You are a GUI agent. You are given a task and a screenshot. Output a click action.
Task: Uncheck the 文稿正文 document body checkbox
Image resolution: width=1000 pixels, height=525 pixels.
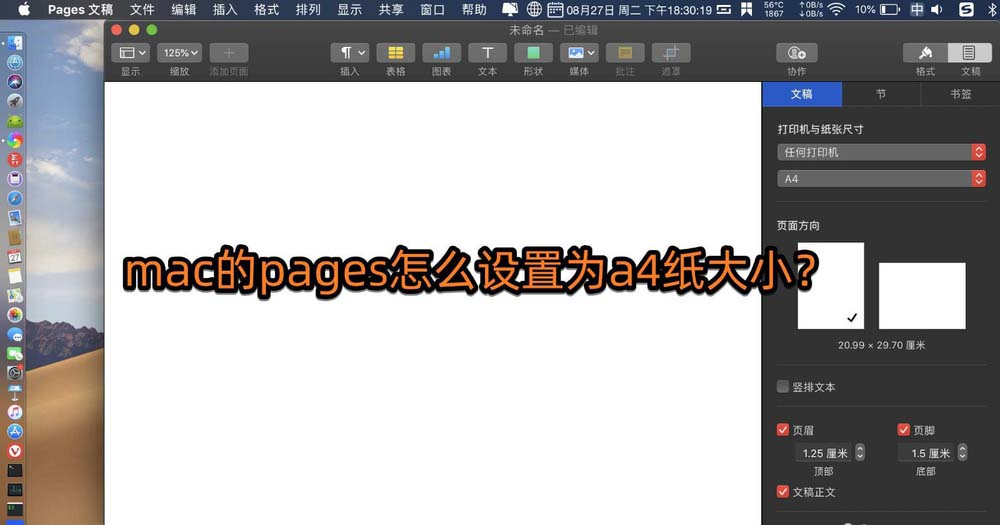coord(783,491)
